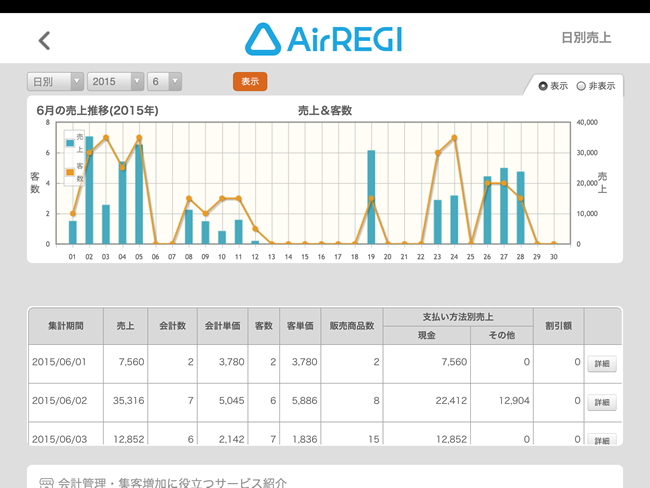Select the 表示 radio button
The width and height of the screenshot is (650, 488).
[x=543, y=86]
